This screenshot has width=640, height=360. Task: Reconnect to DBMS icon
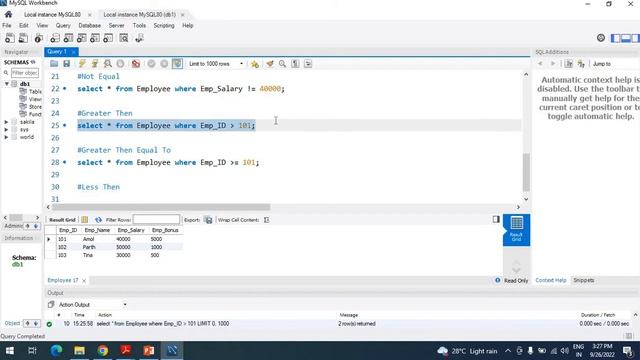click(x=139, y=38)
